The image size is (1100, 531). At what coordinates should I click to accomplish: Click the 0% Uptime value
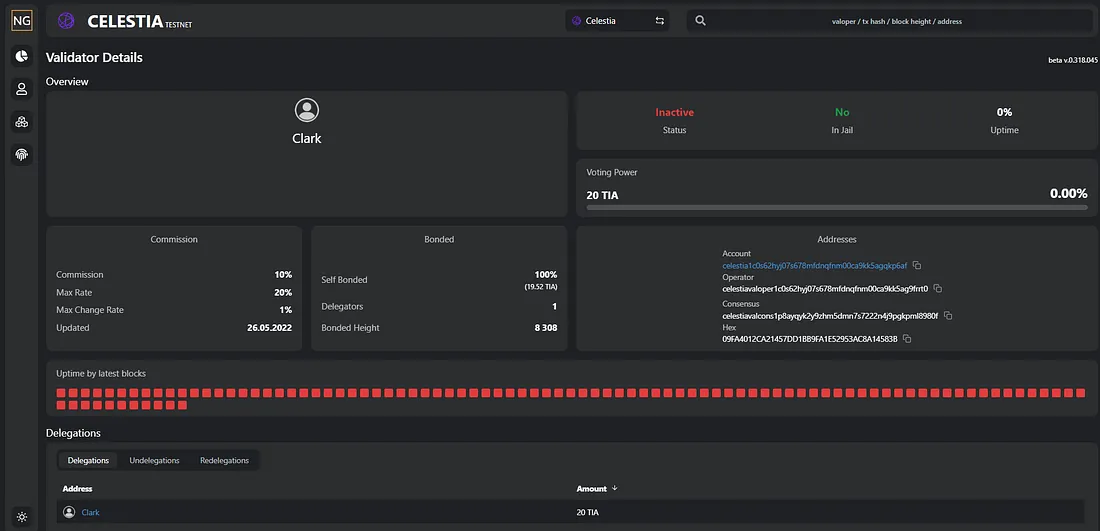point(1005,112)
